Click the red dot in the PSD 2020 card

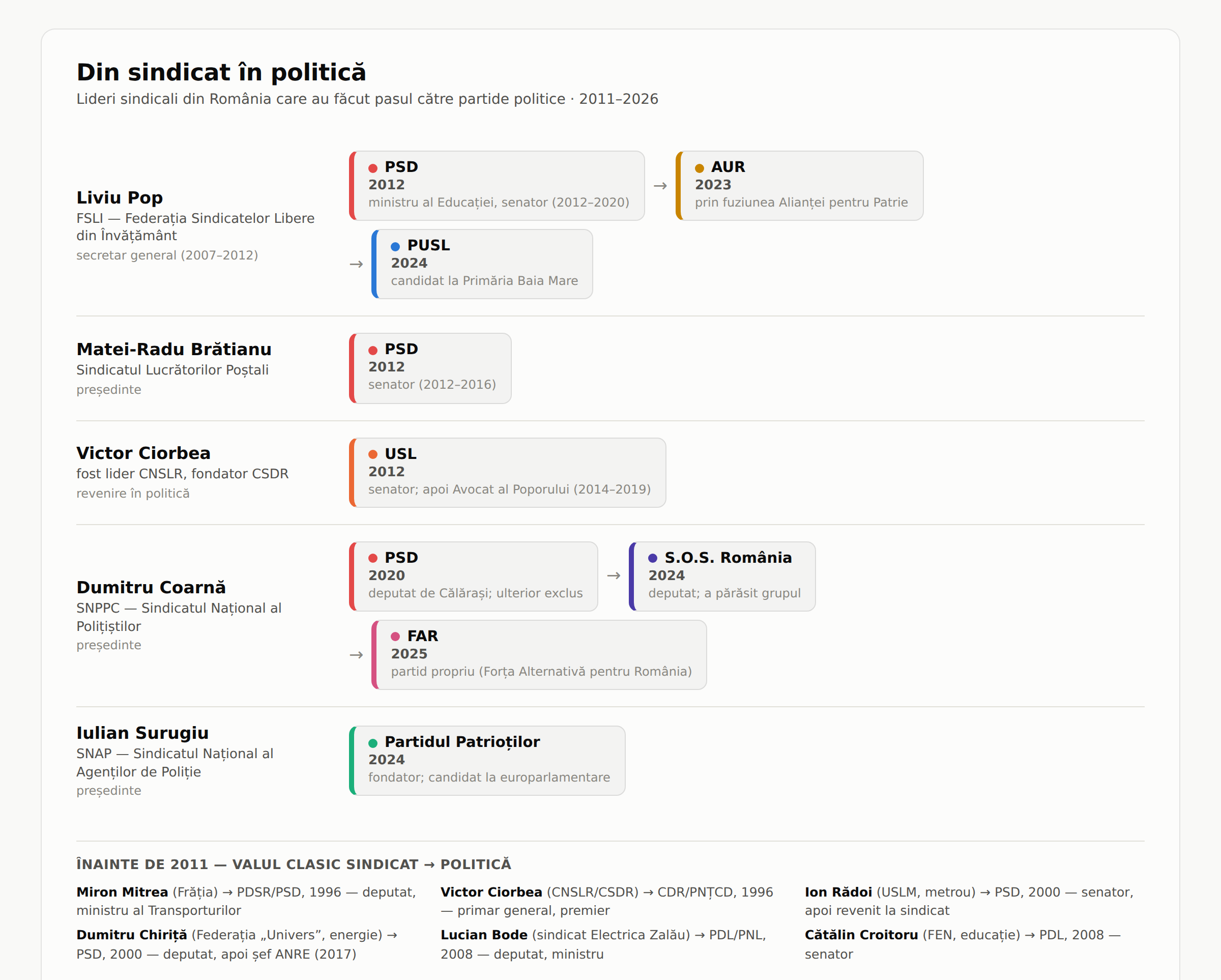coord(372,559)
